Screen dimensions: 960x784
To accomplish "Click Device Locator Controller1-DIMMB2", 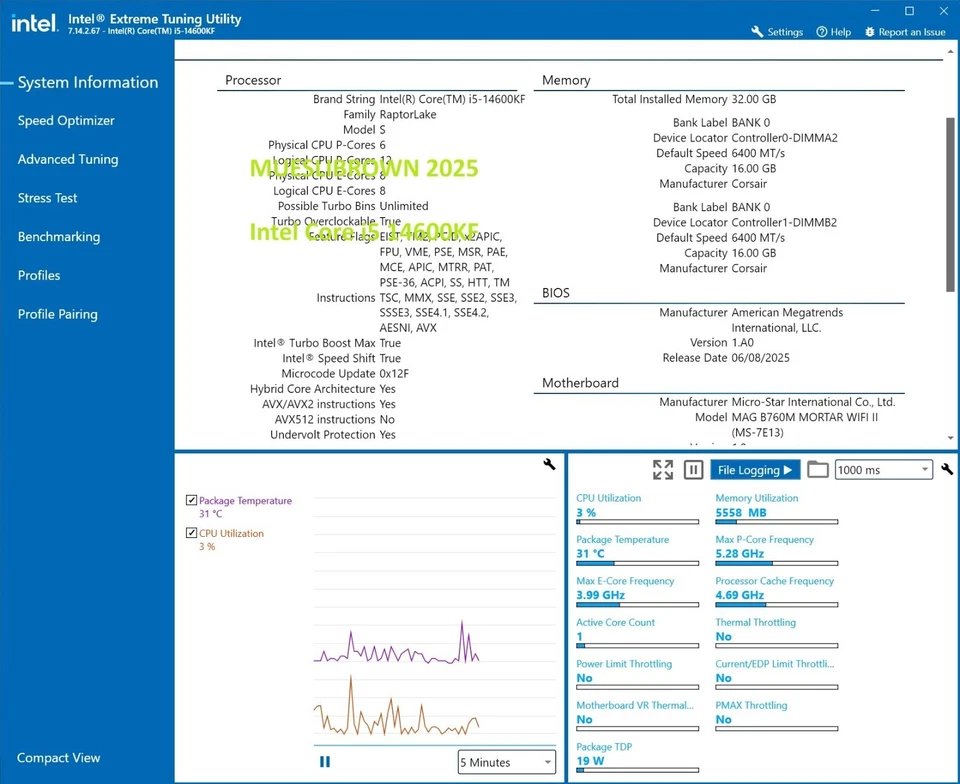I will (784, 222).
